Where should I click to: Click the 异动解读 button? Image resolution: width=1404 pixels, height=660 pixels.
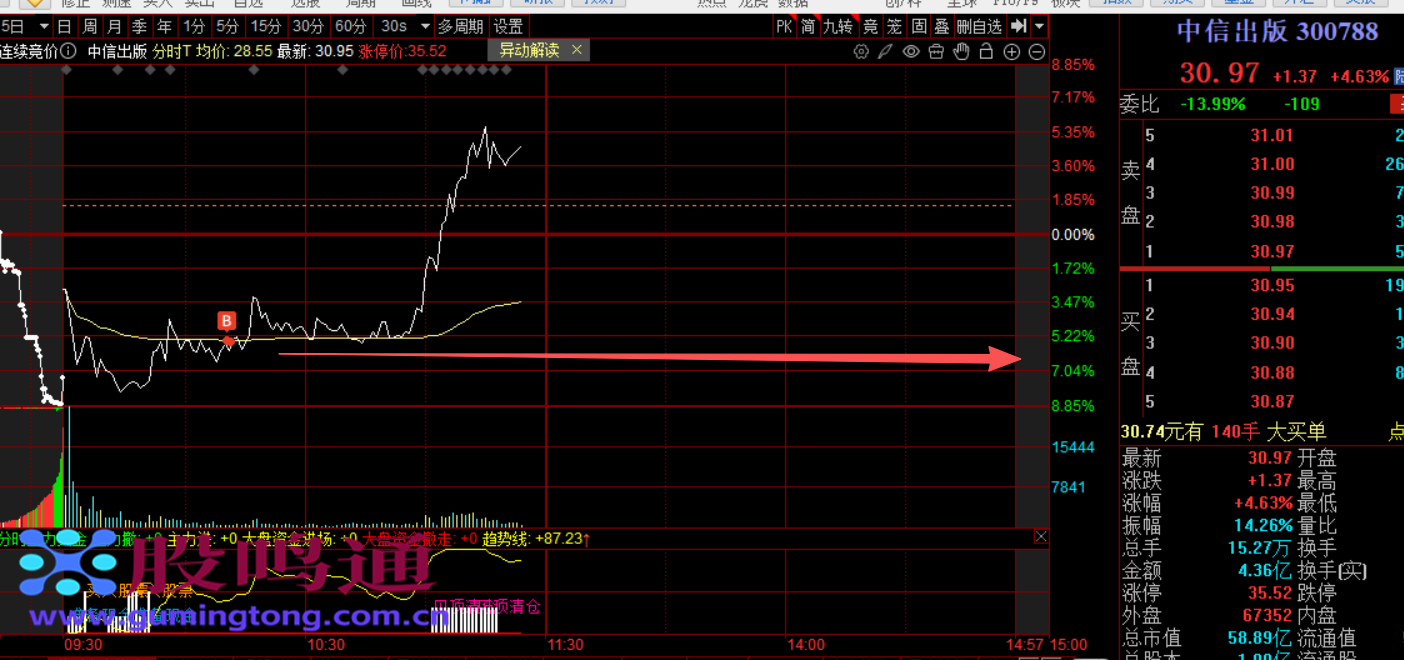click(x=529, y=50)
